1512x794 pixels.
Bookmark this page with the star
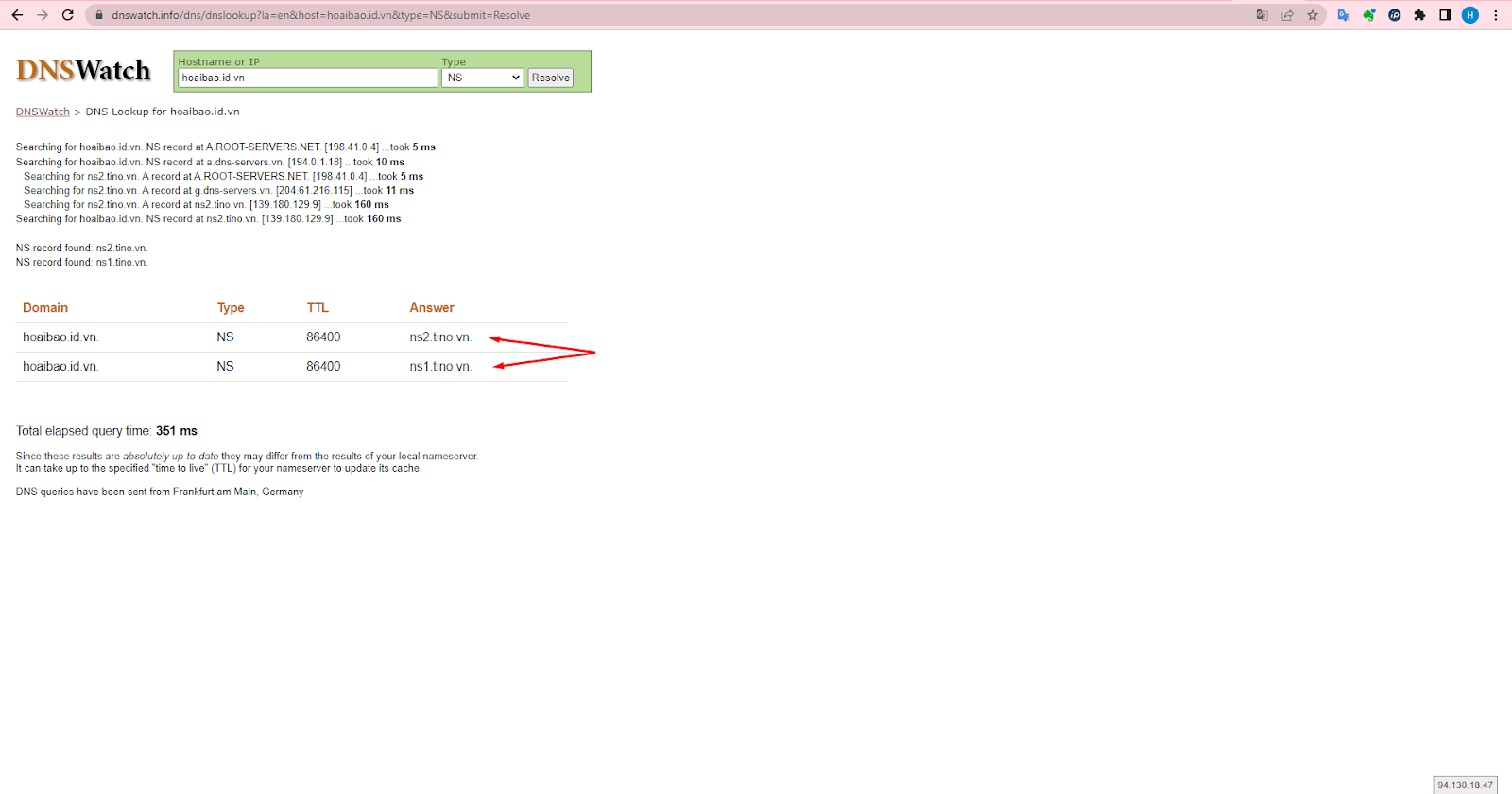pyautogui.click(x=1313, y=15)
